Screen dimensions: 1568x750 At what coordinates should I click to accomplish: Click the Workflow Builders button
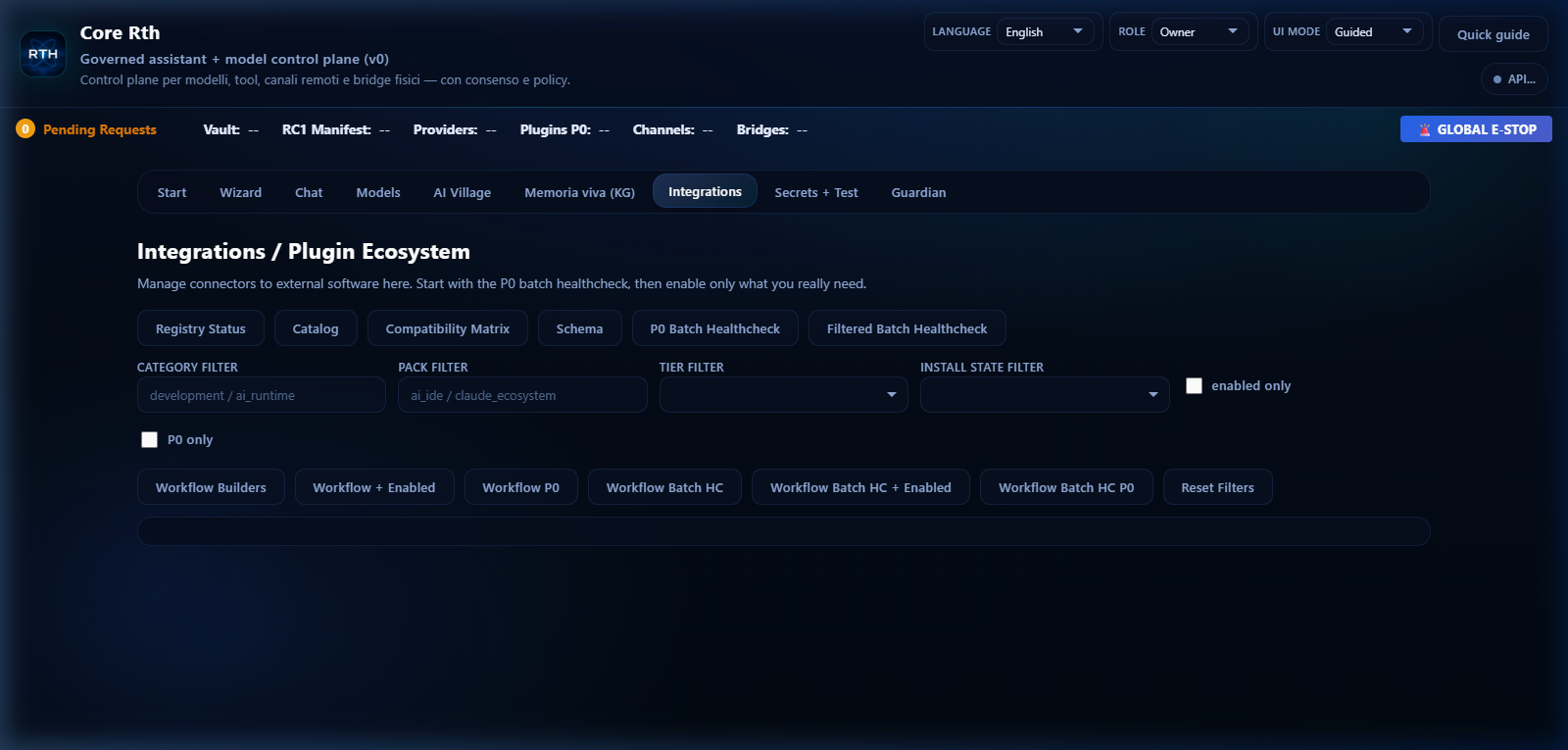coord(211,487)
